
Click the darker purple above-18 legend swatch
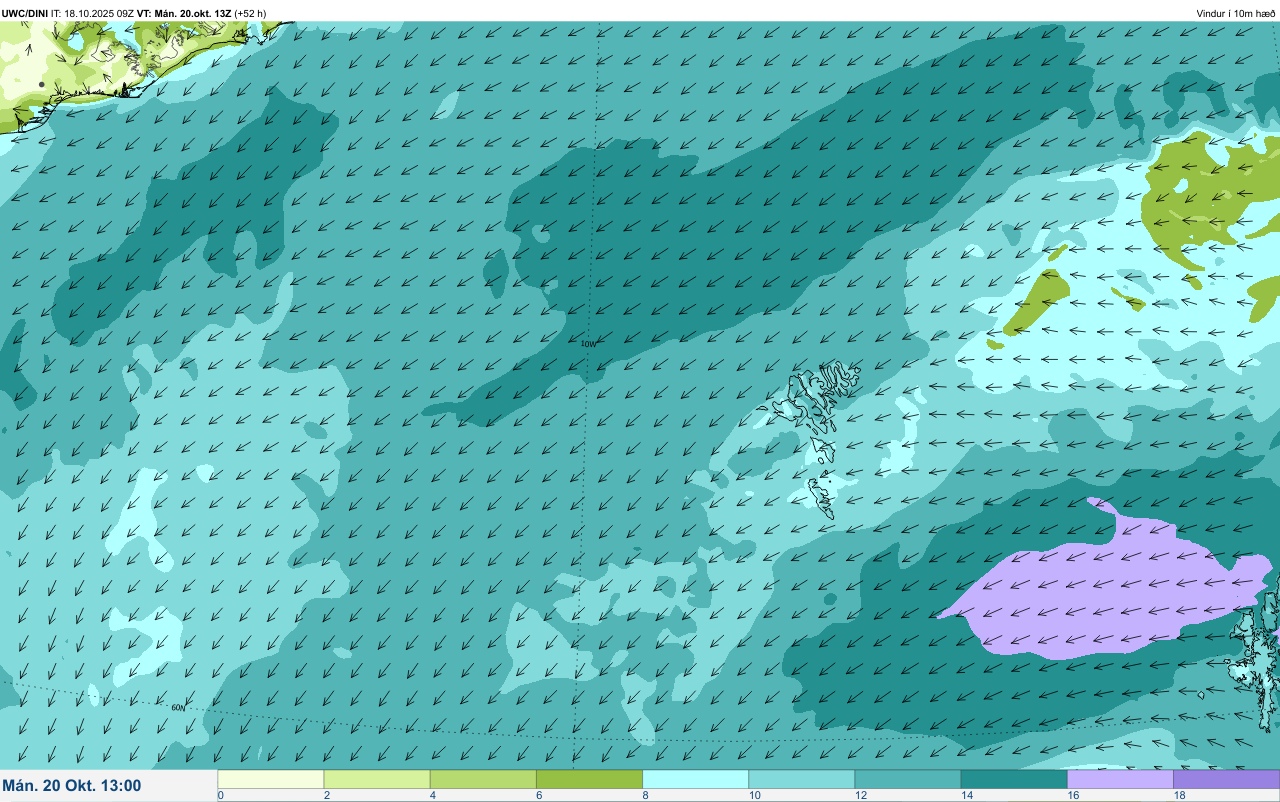(x=1226, y=779)
